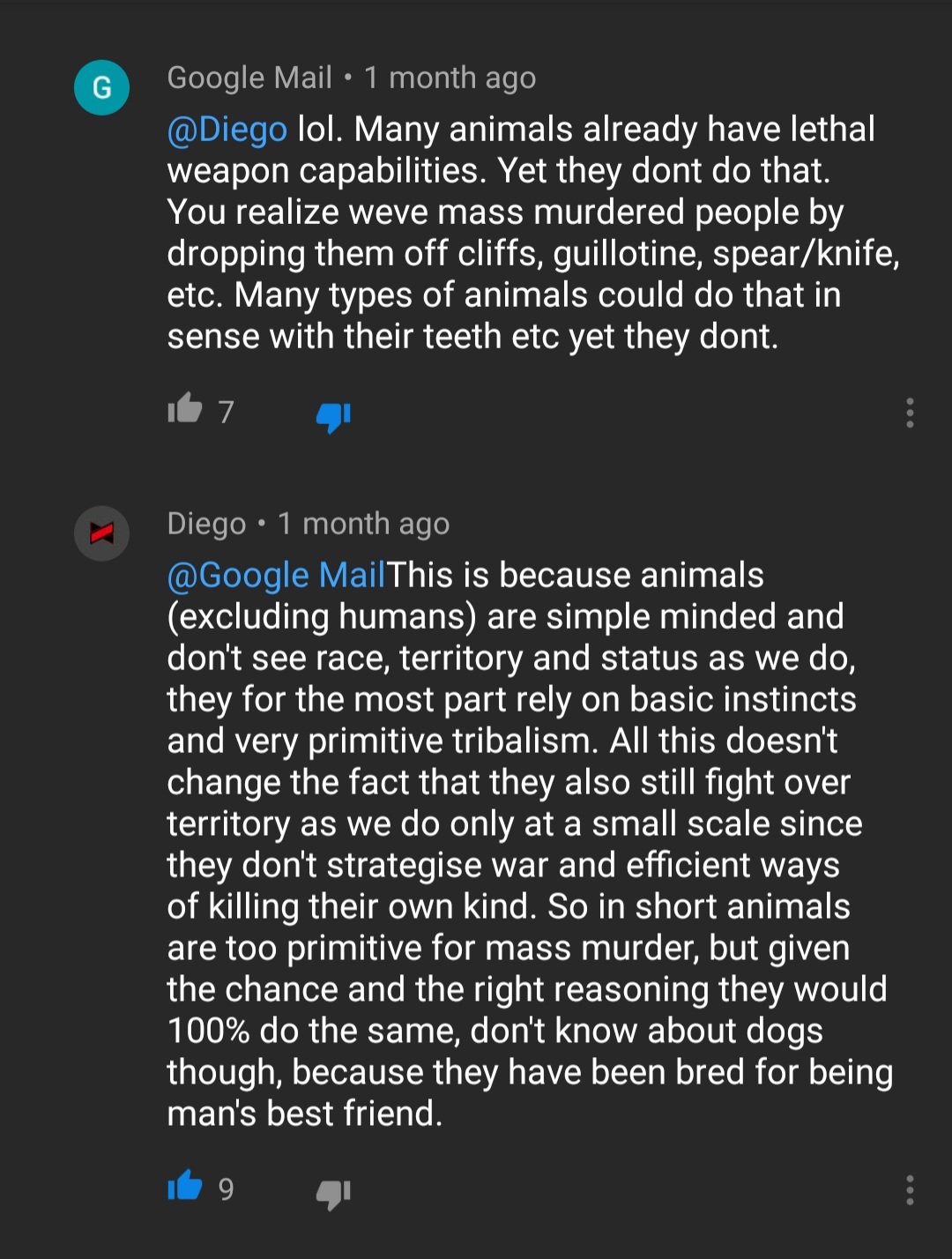Tap the line mentioning man's best friend
The width and height of the screenshot is (952, 1259).
point(305,1114)
